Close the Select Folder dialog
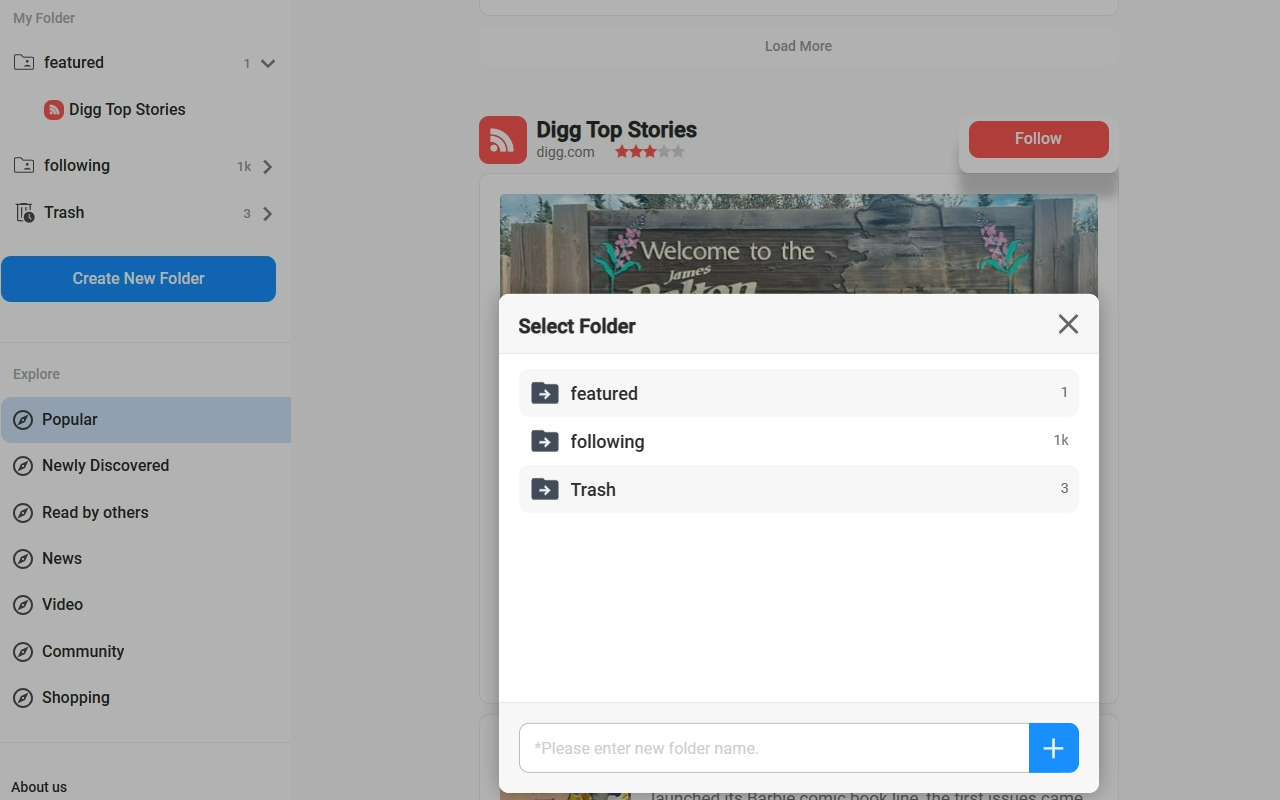Viewport: 1280px width, 800px height. tap(1068, 324)
